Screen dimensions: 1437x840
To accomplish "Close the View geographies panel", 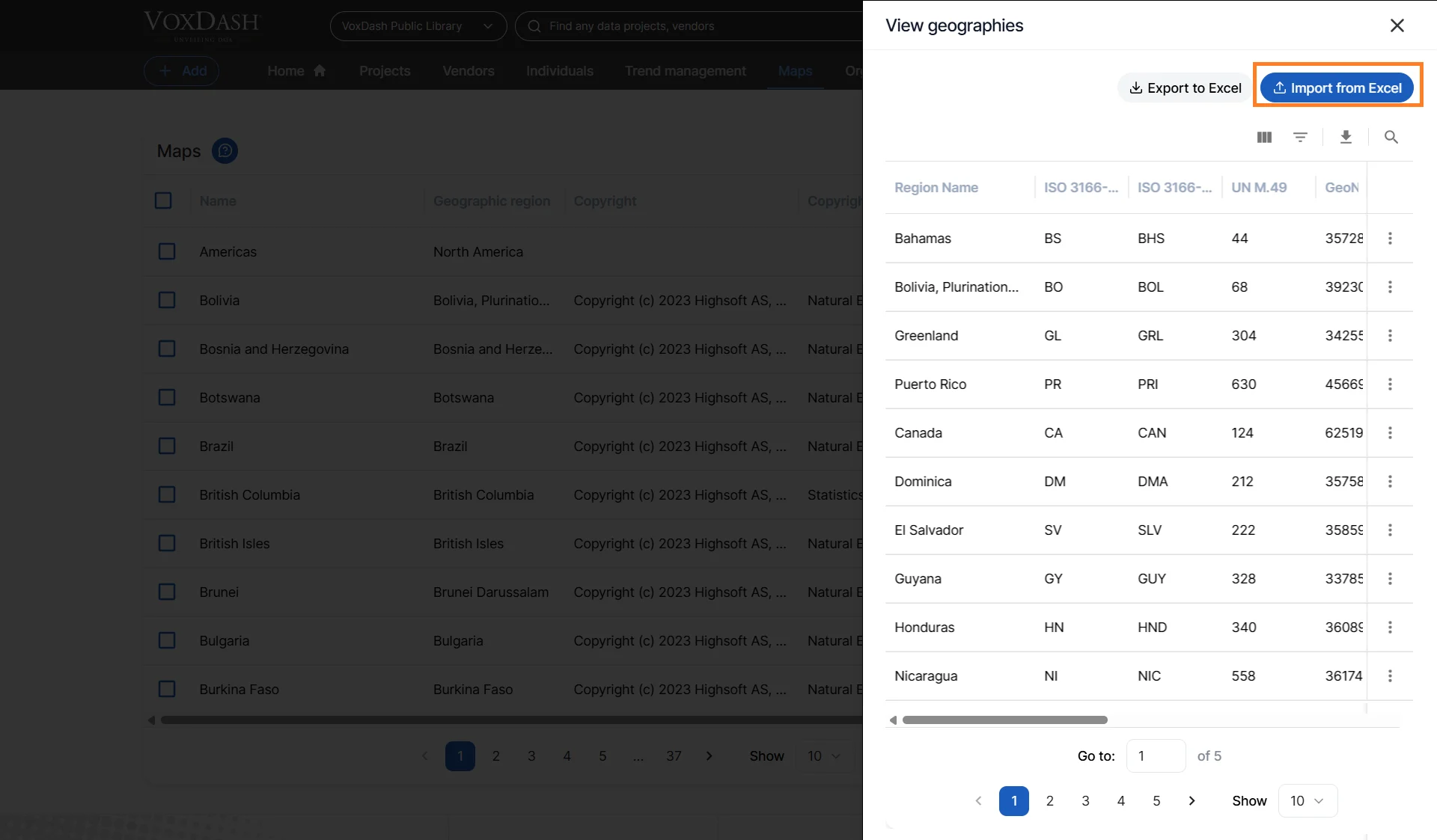I will [1397, 25].
